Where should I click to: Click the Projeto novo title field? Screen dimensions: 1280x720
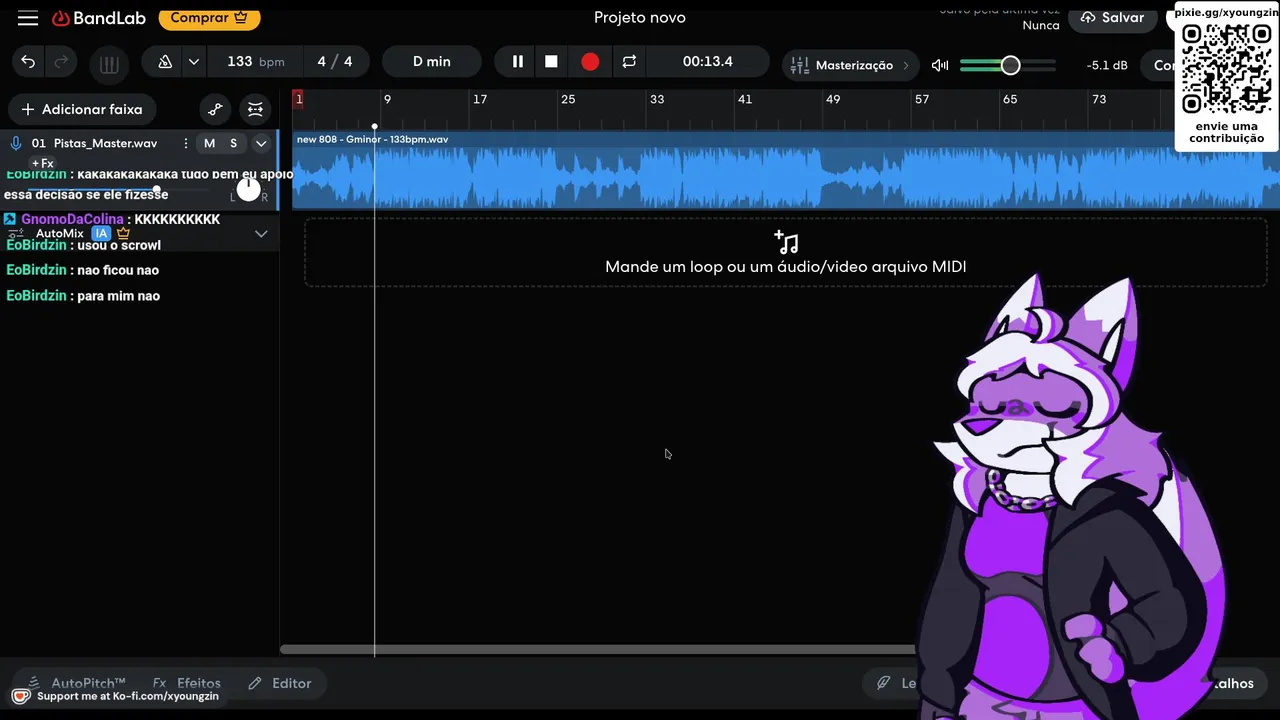coord(640,18)
